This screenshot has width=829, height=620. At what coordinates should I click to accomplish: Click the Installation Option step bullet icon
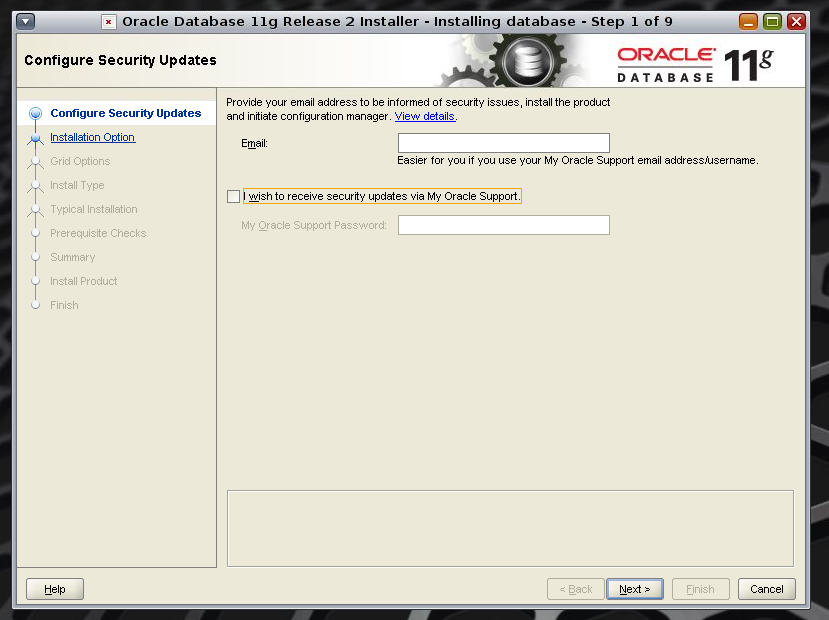[x=35, y=138]
